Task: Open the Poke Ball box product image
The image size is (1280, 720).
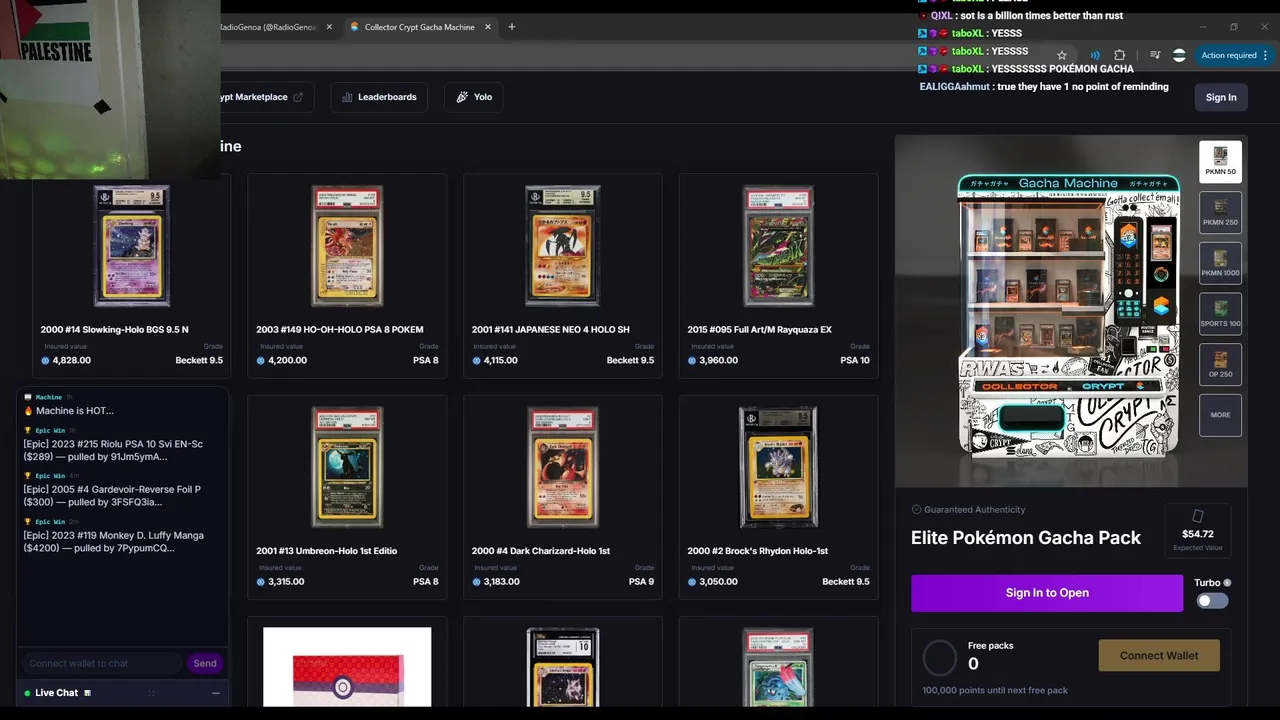Action: 347,667
